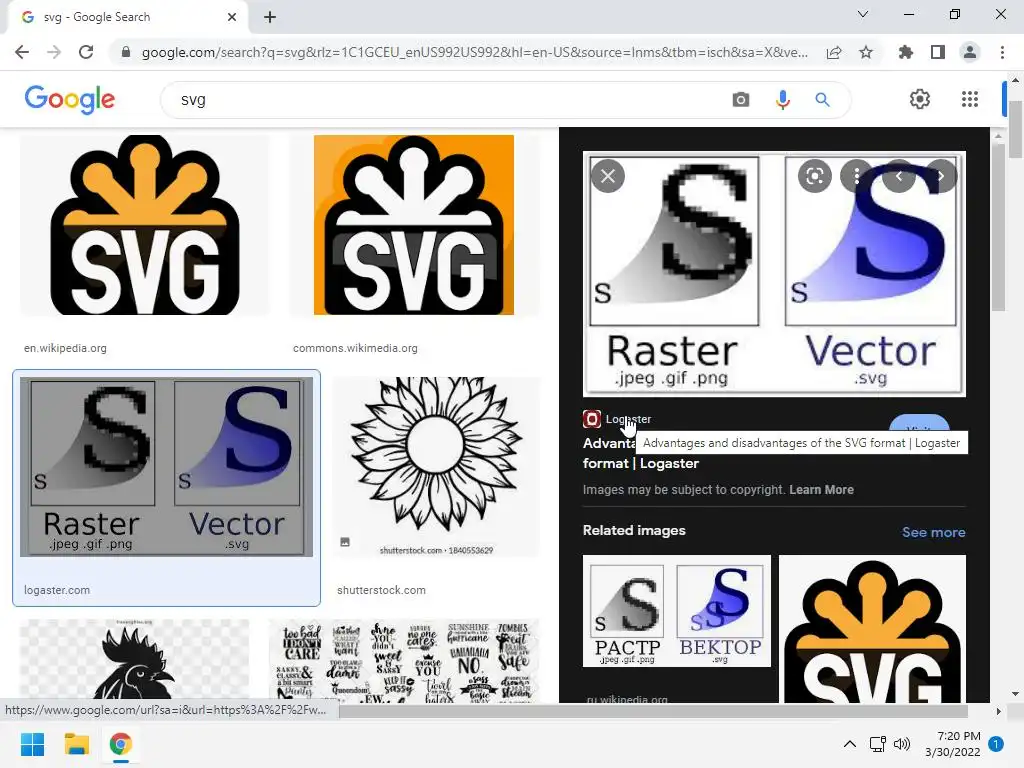Open the Logaster source link
Image resolution: width=1024 pixels, height=768 pixels.
point(628,419)
